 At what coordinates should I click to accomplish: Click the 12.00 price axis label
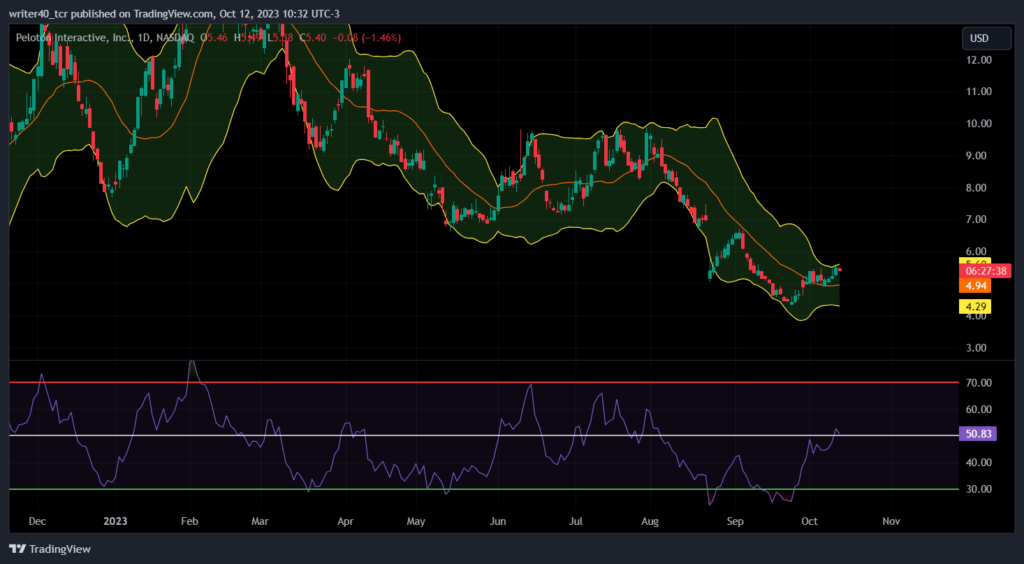979,59
